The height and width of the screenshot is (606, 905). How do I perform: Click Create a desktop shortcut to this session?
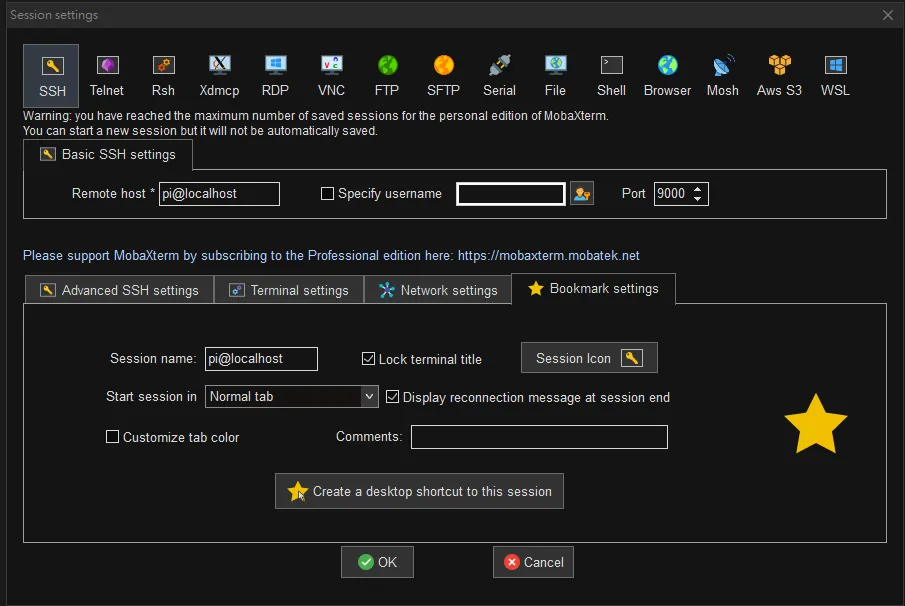pyautogui.click(x=419, y=491)
